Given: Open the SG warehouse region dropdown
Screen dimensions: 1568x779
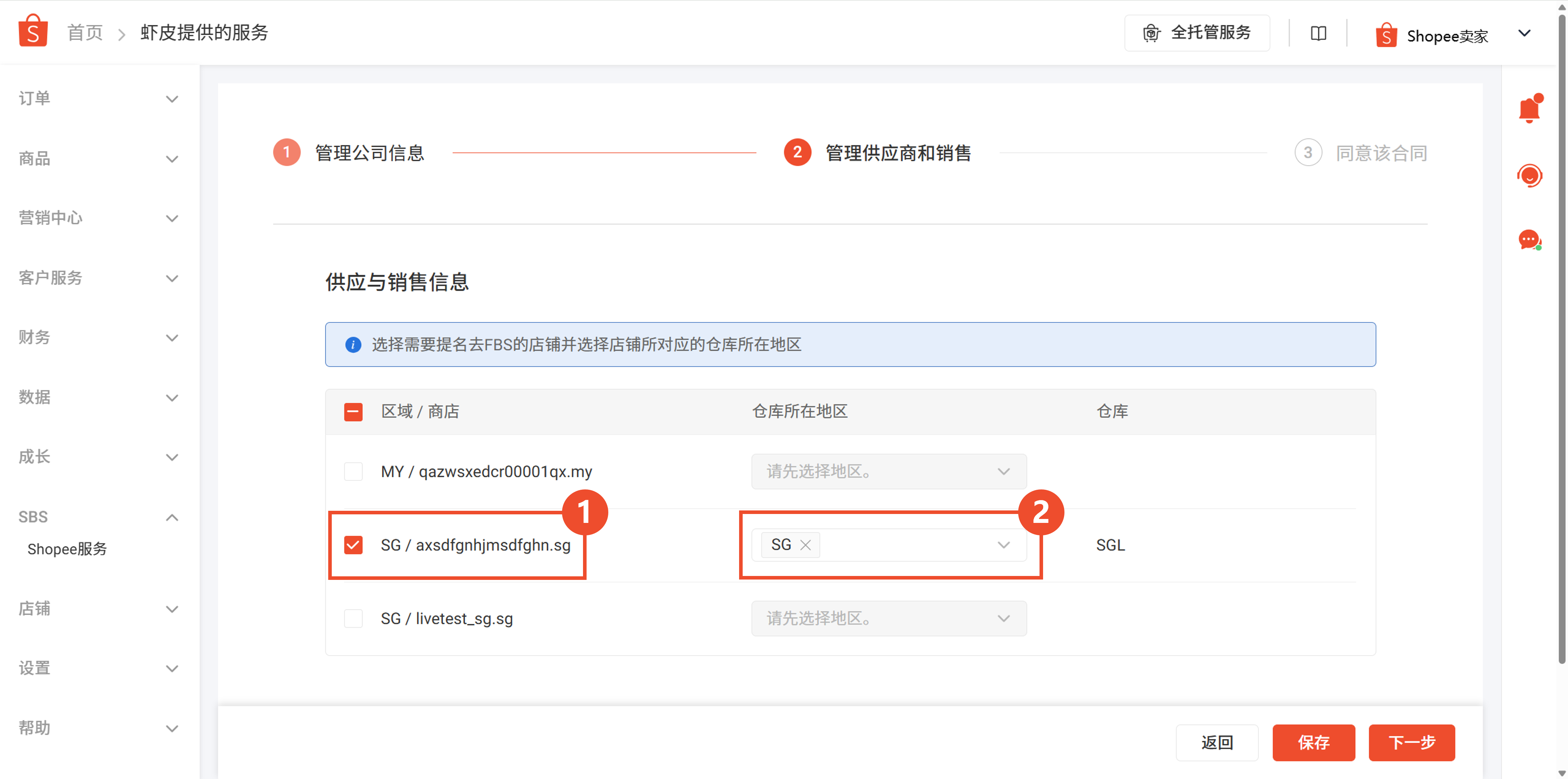Looking at the screenshot, I should pos(889,545).
